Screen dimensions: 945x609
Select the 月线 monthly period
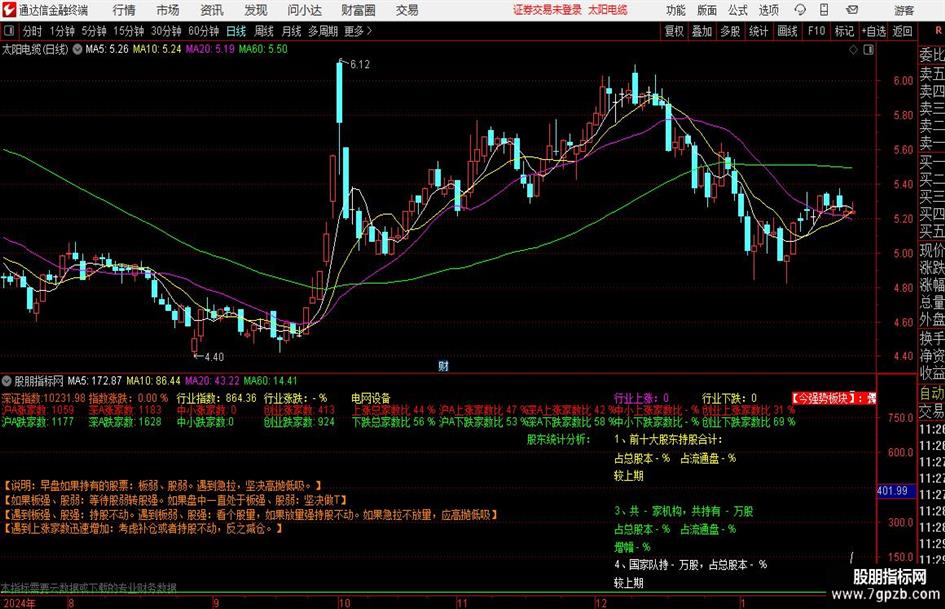coord(291,31)
